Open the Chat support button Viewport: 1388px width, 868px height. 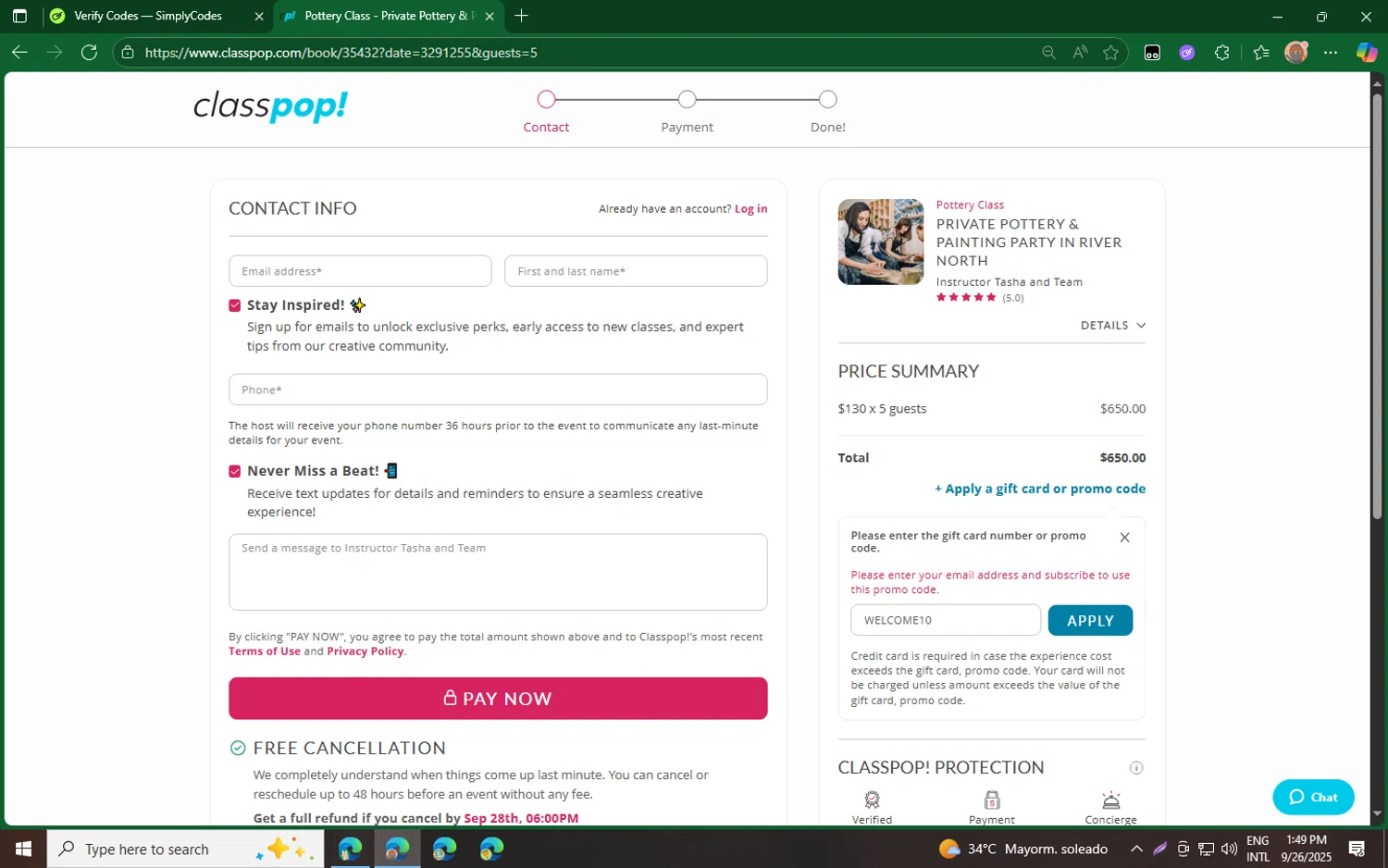coord(1313,797)
